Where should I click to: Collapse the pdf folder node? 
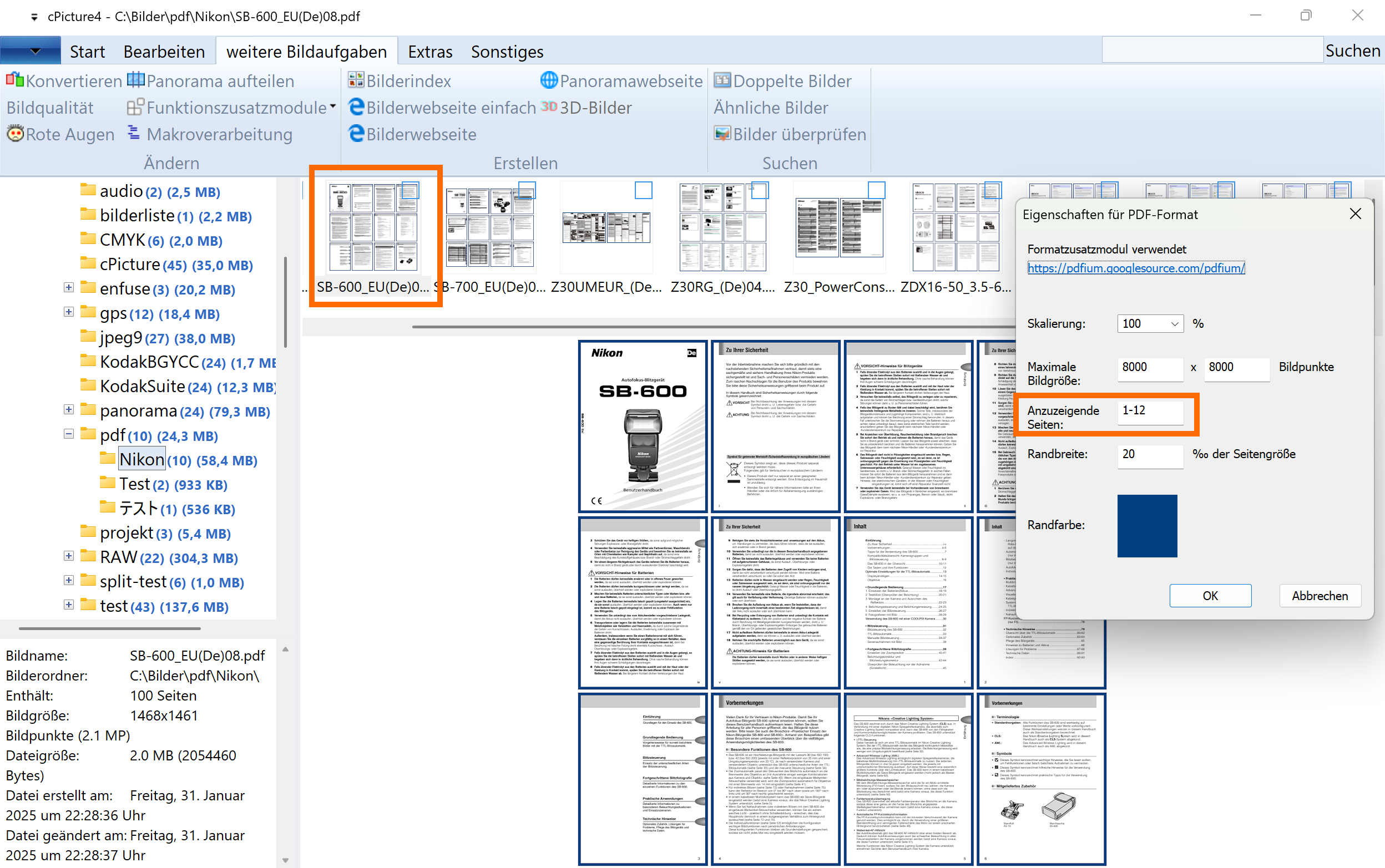pyautogui.click(x=69, y=434)
